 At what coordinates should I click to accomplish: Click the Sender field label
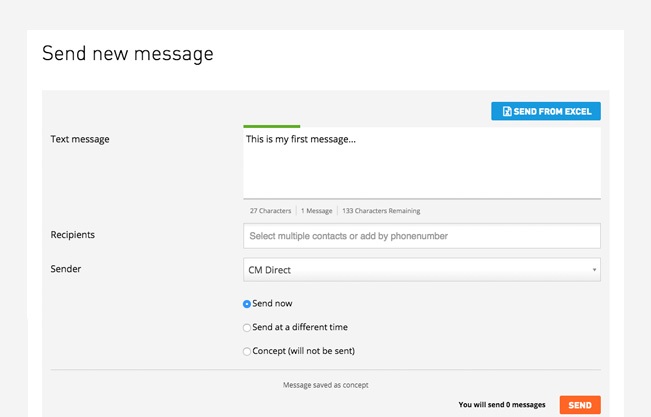(66, 269)
